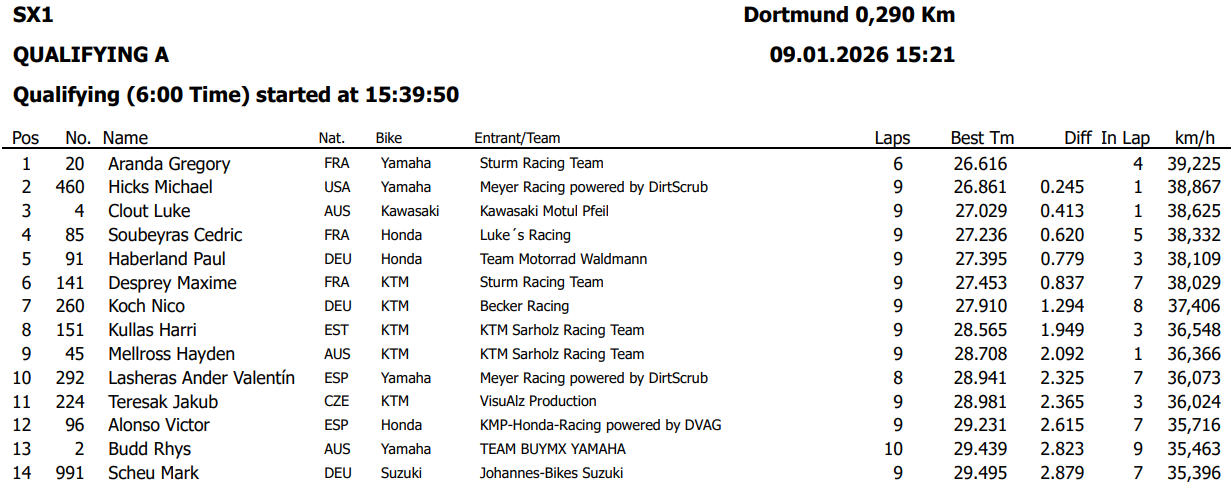Click Clout Luke's Kawasaki bike entry
Viewport: 1231px width, 491px height.
[409, 211]
